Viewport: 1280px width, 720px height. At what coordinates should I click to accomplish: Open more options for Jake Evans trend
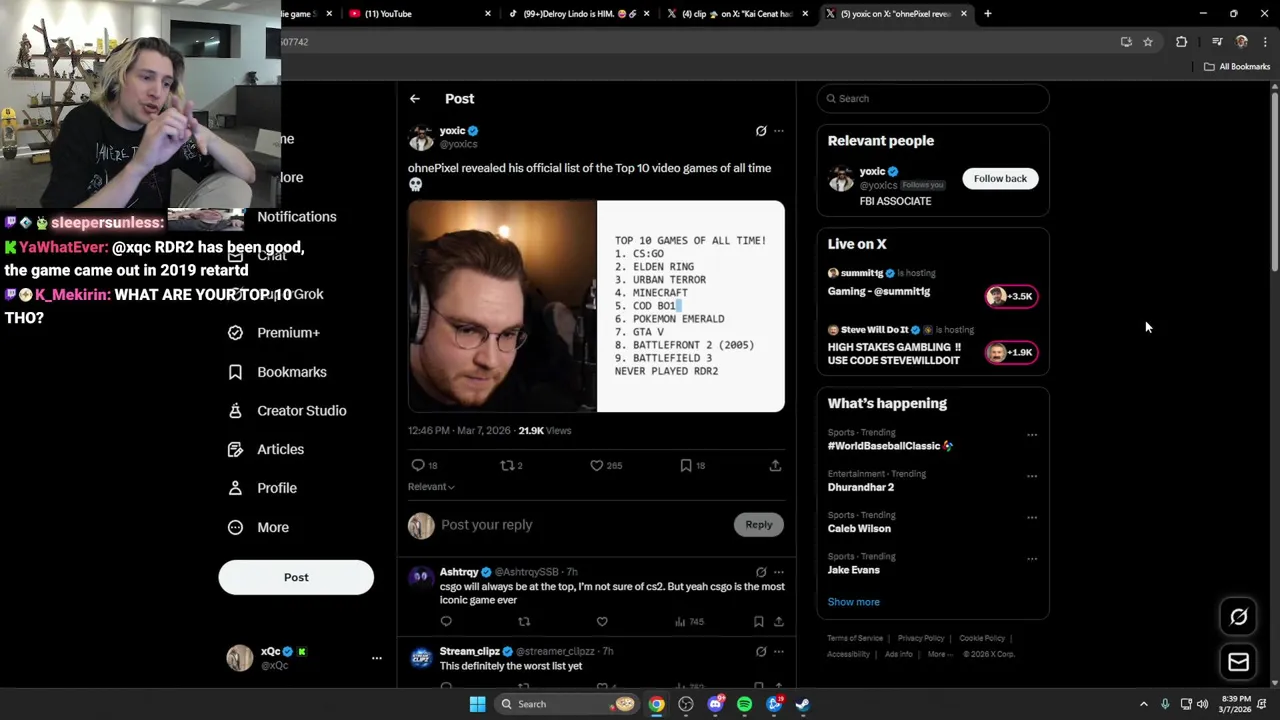1032,558
